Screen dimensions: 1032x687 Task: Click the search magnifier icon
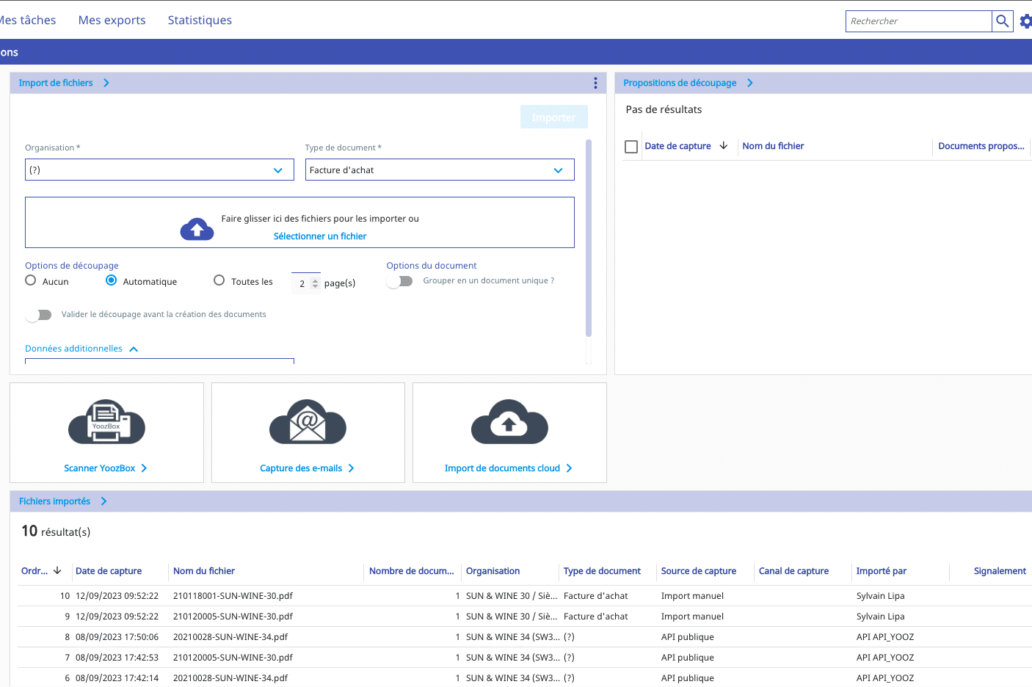[x=1002, y=21]
